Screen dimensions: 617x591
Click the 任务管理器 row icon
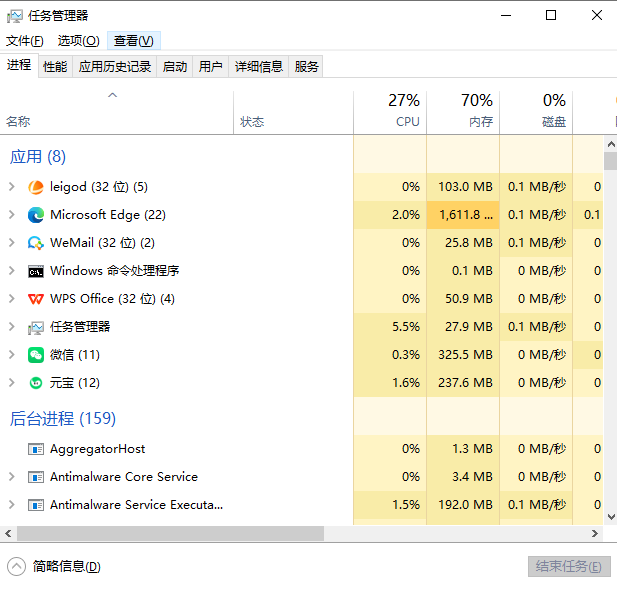tap(36, 327)
